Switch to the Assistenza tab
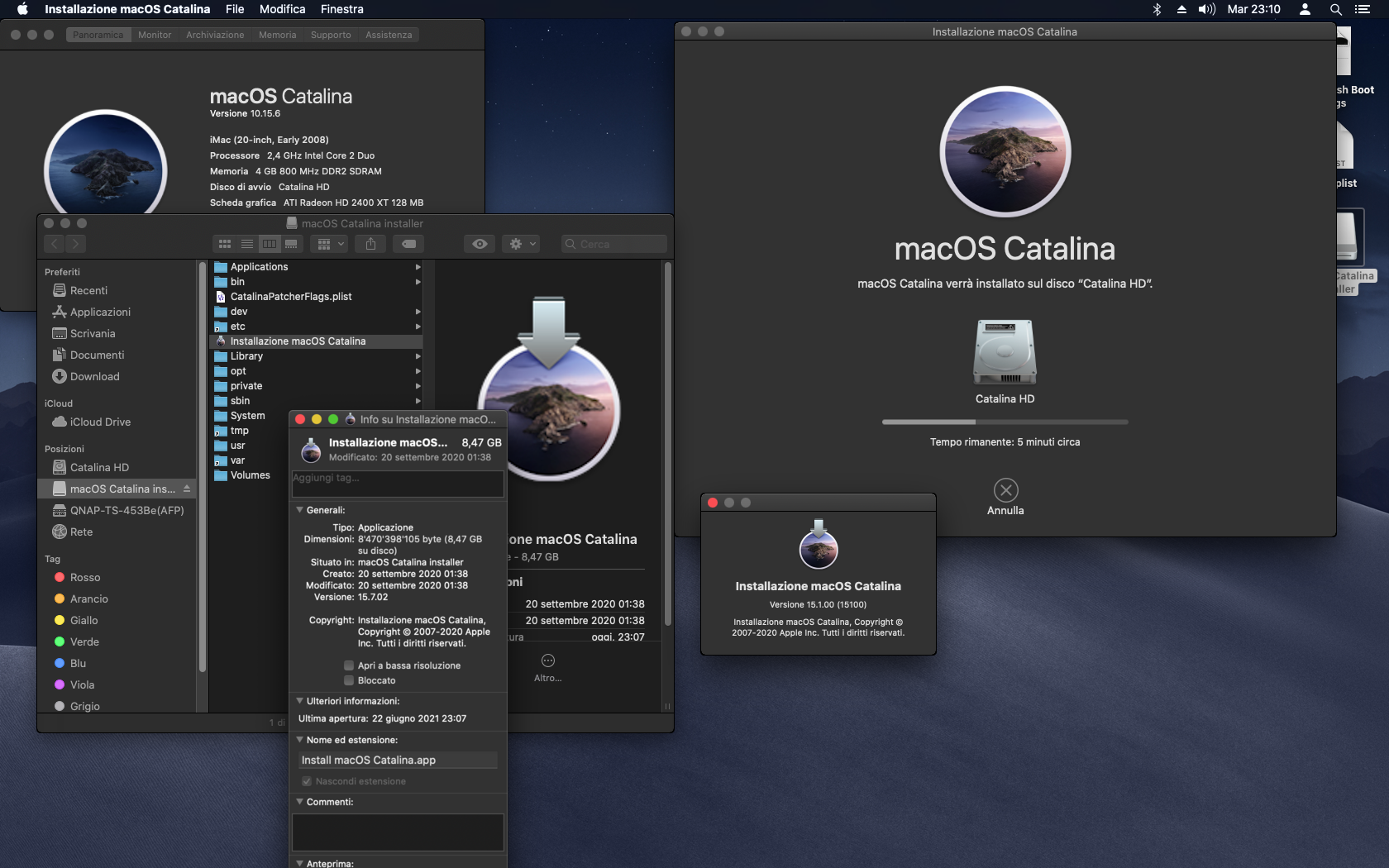 389,35
